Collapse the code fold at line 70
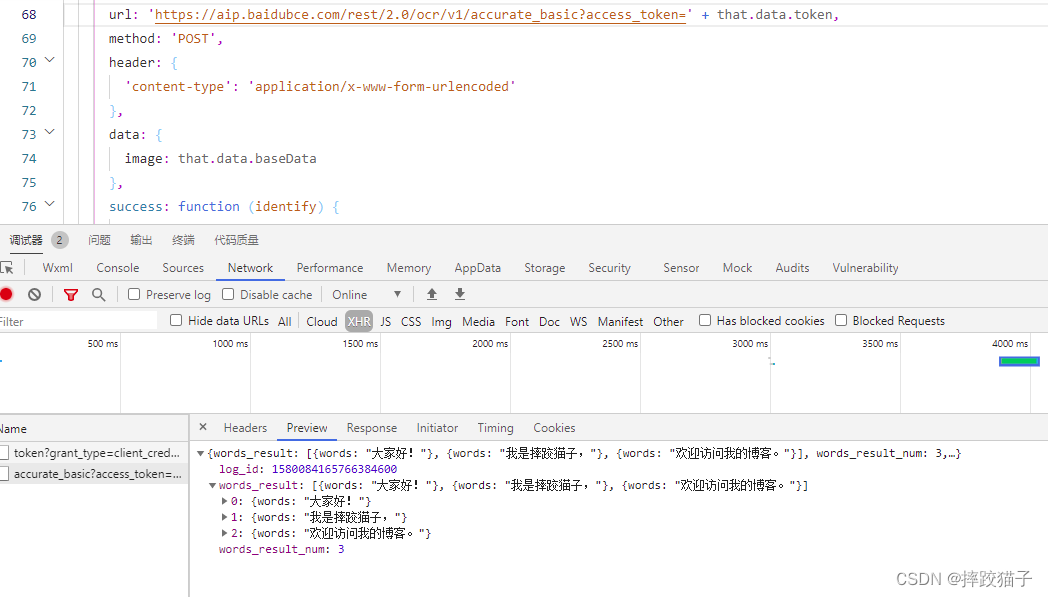The image size is (1048, 597). (x=49, y=60)
